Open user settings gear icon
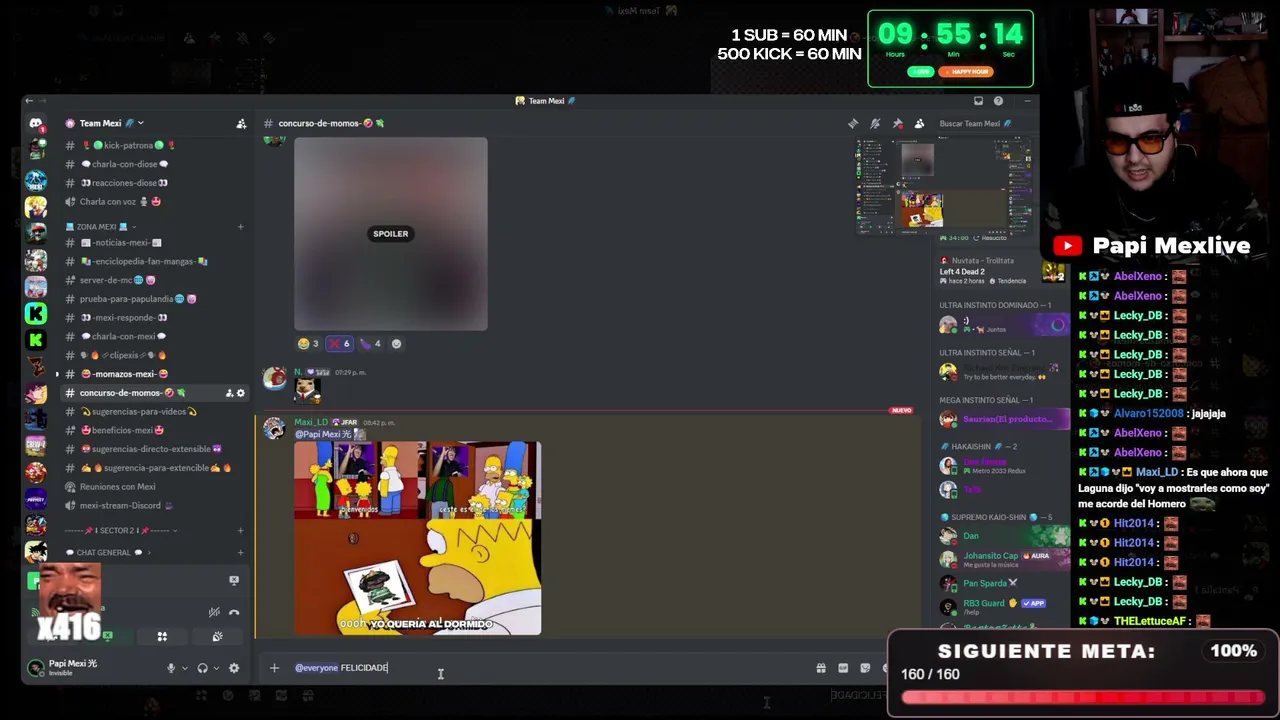 point(234,668)
